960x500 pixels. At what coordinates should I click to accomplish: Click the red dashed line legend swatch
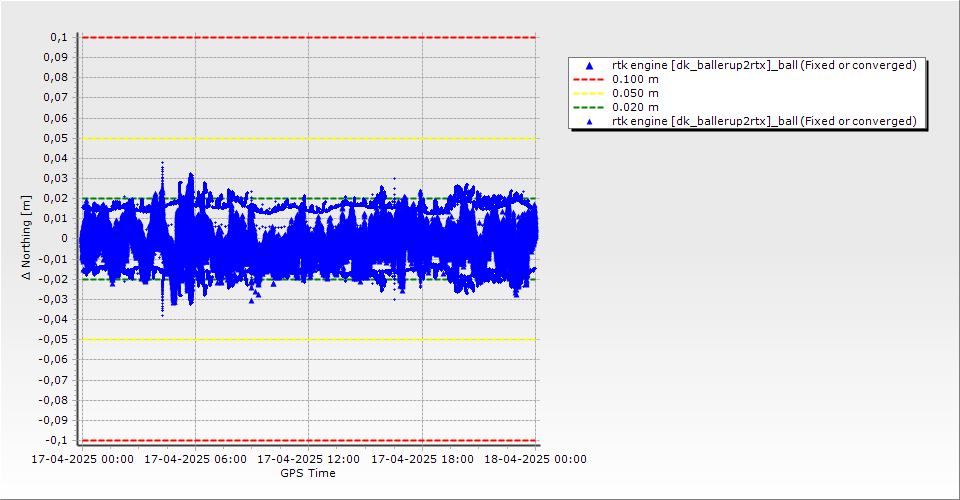click(x=589, y=80)
